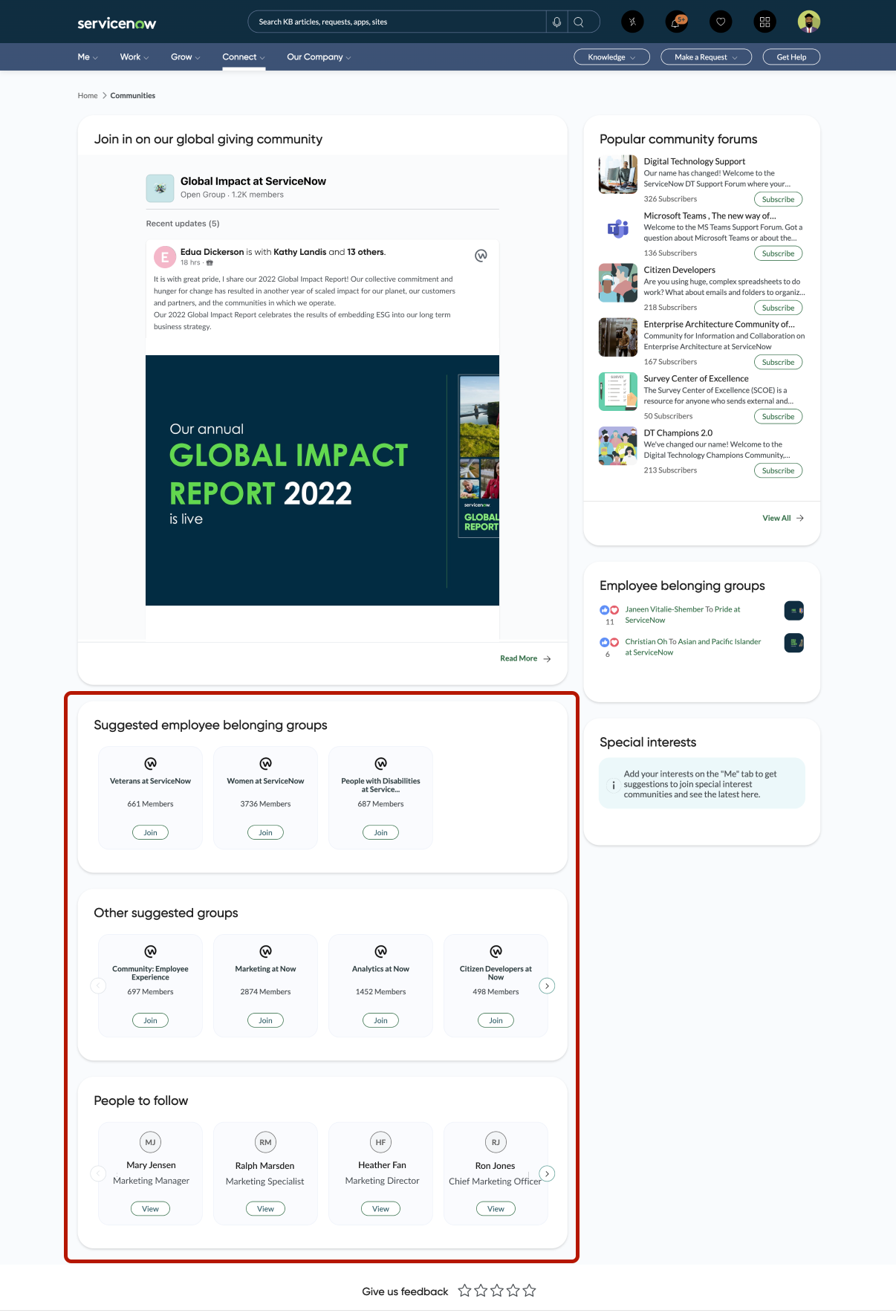Viewport: 896px width, 1316px height.
Task: Open Janeen Vitalie-Shember To Pride link
Action: point(682,615)
